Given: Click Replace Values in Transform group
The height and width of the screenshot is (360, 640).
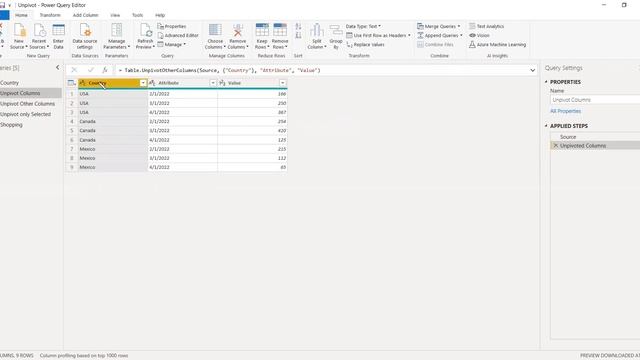Looking at the screenshot, I should click(x=365, y=44).
